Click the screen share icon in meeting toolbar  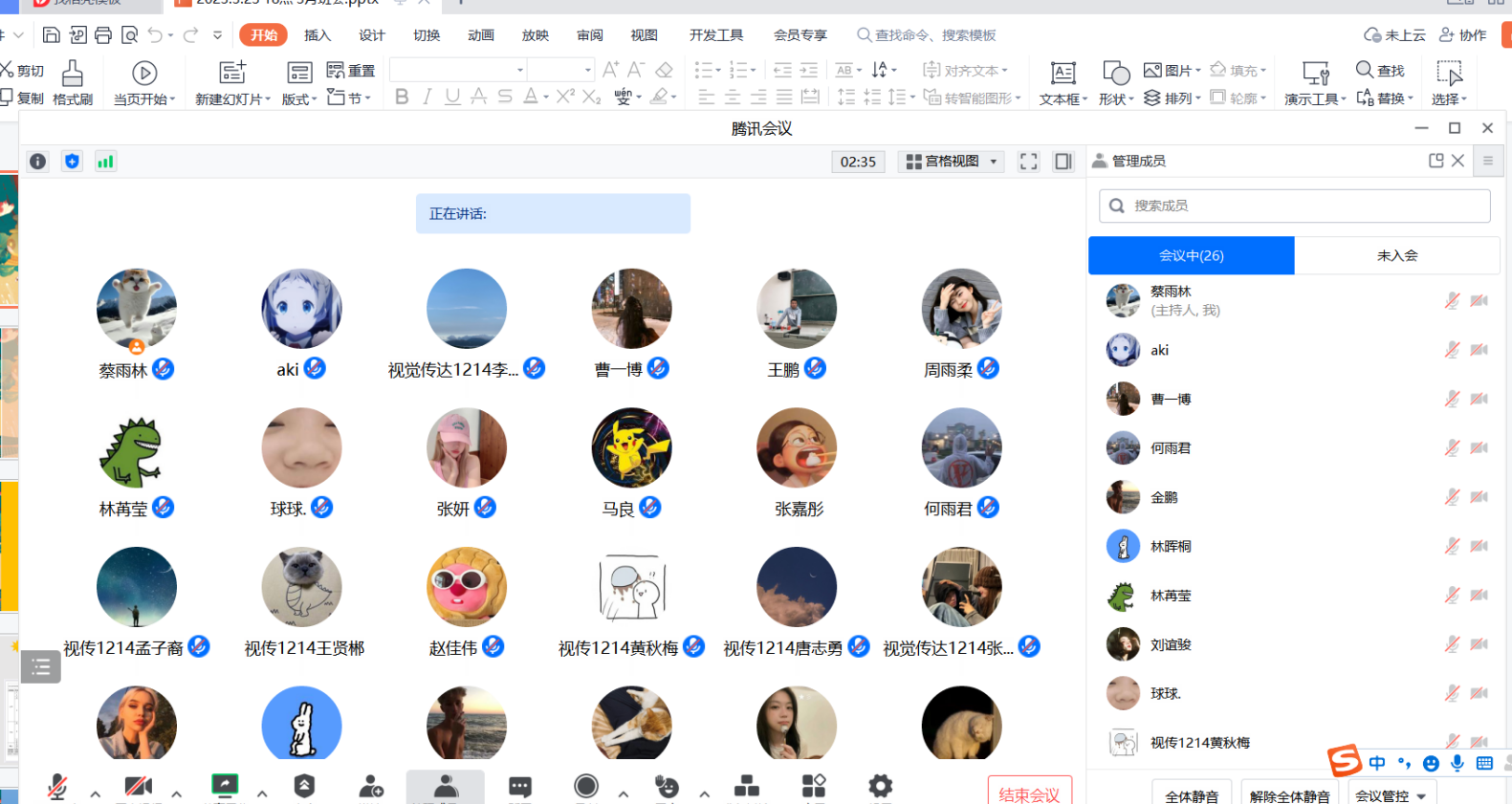225,786
